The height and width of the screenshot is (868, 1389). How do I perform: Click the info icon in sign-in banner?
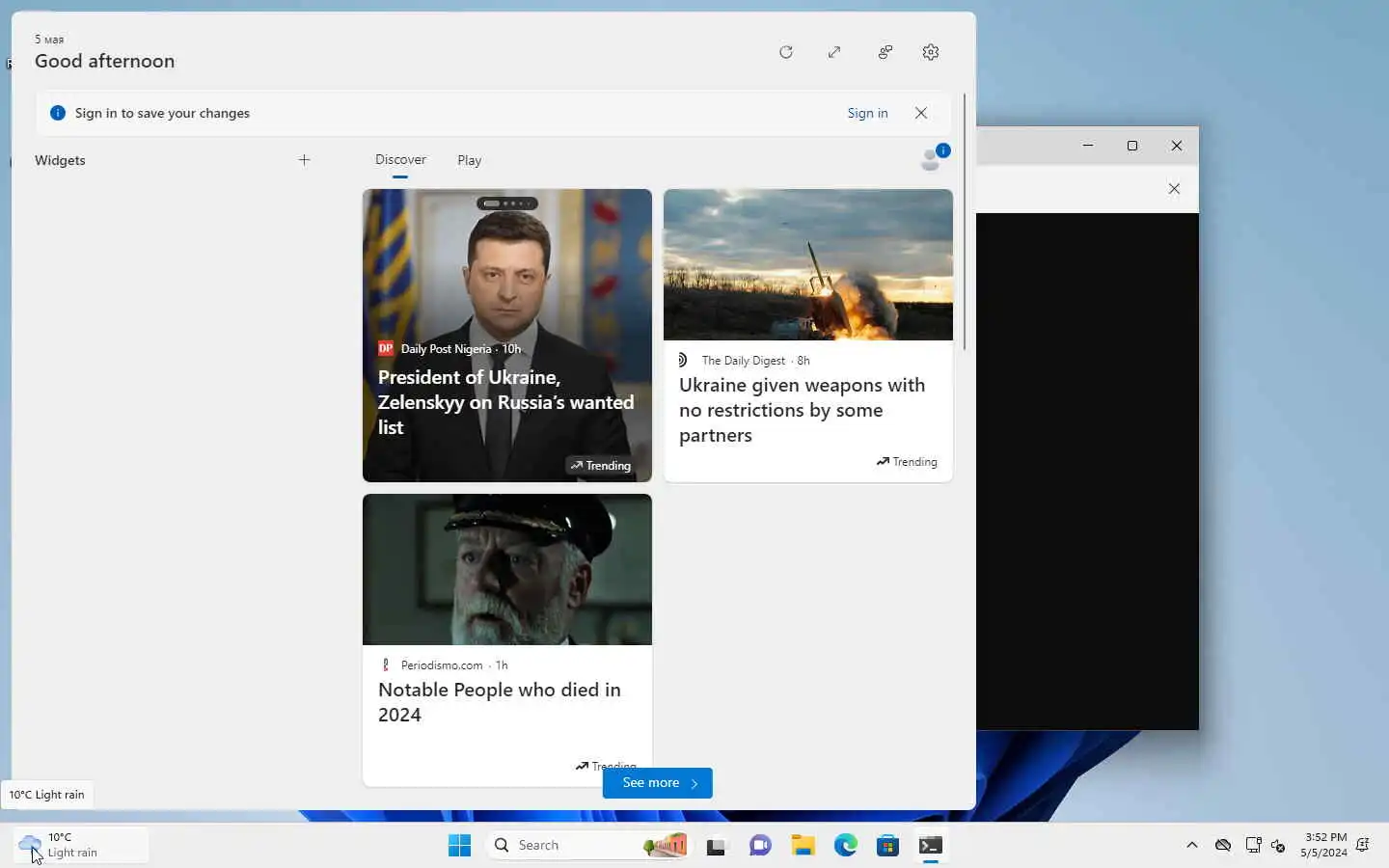point(58,113)
